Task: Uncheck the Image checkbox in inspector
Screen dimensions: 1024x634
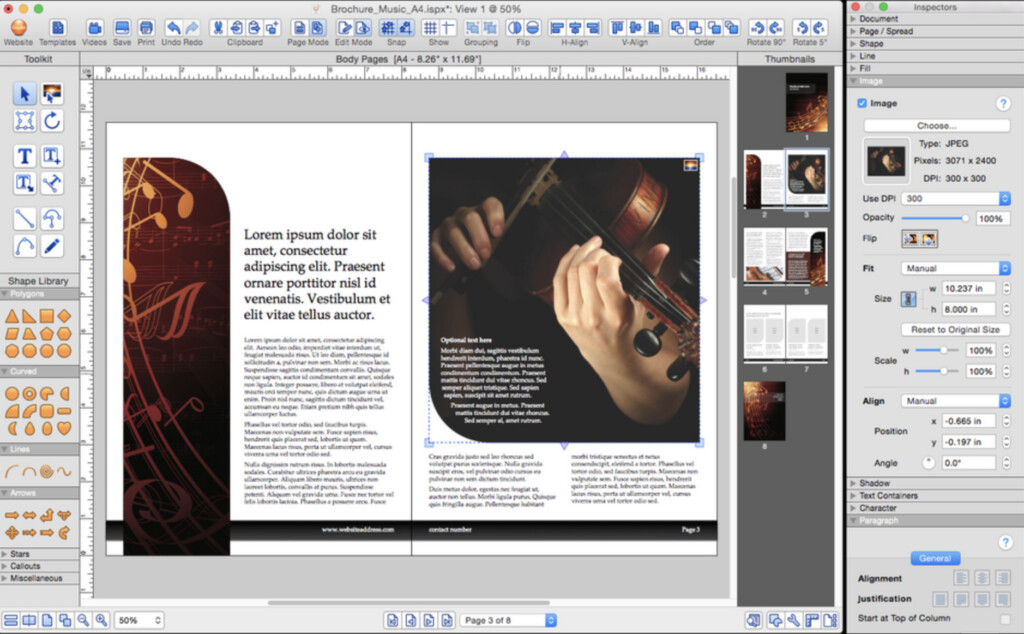Action: click(x=862, y=103)
